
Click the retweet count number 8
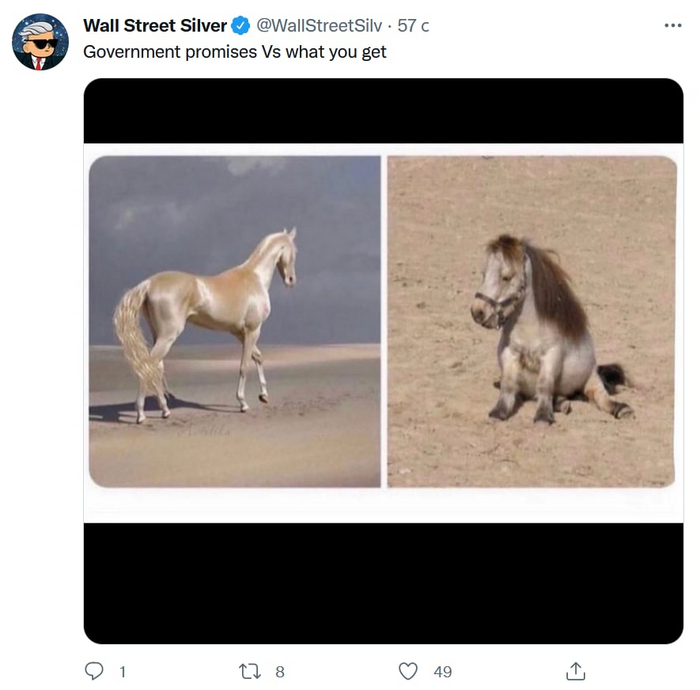click(280, 672)
